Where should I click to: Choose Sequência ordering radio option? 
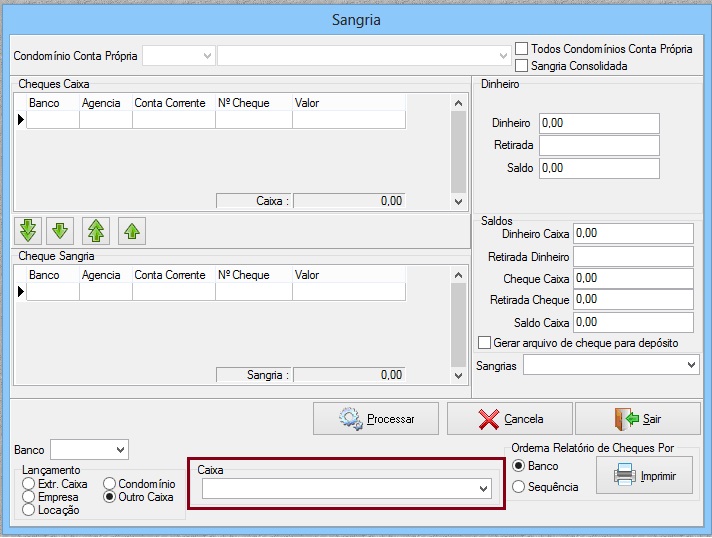[x=519, y=487]
